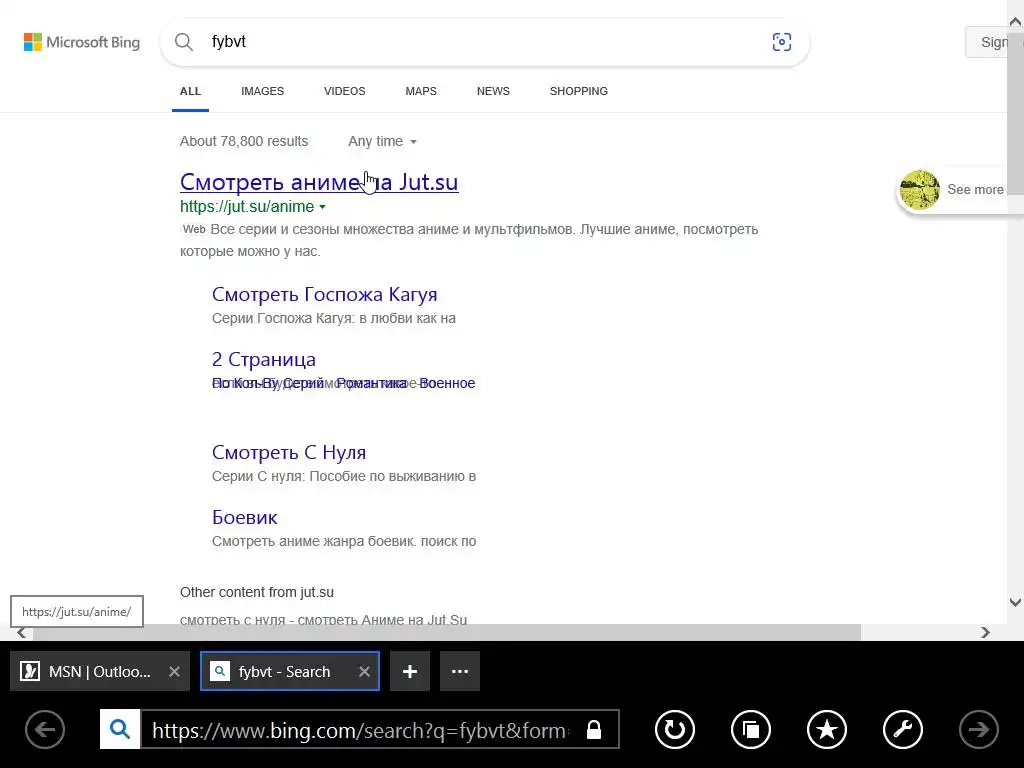
Task: Click the смотреть с нуля - смотреть Аниме link
Action: click(x=323, y=619)
